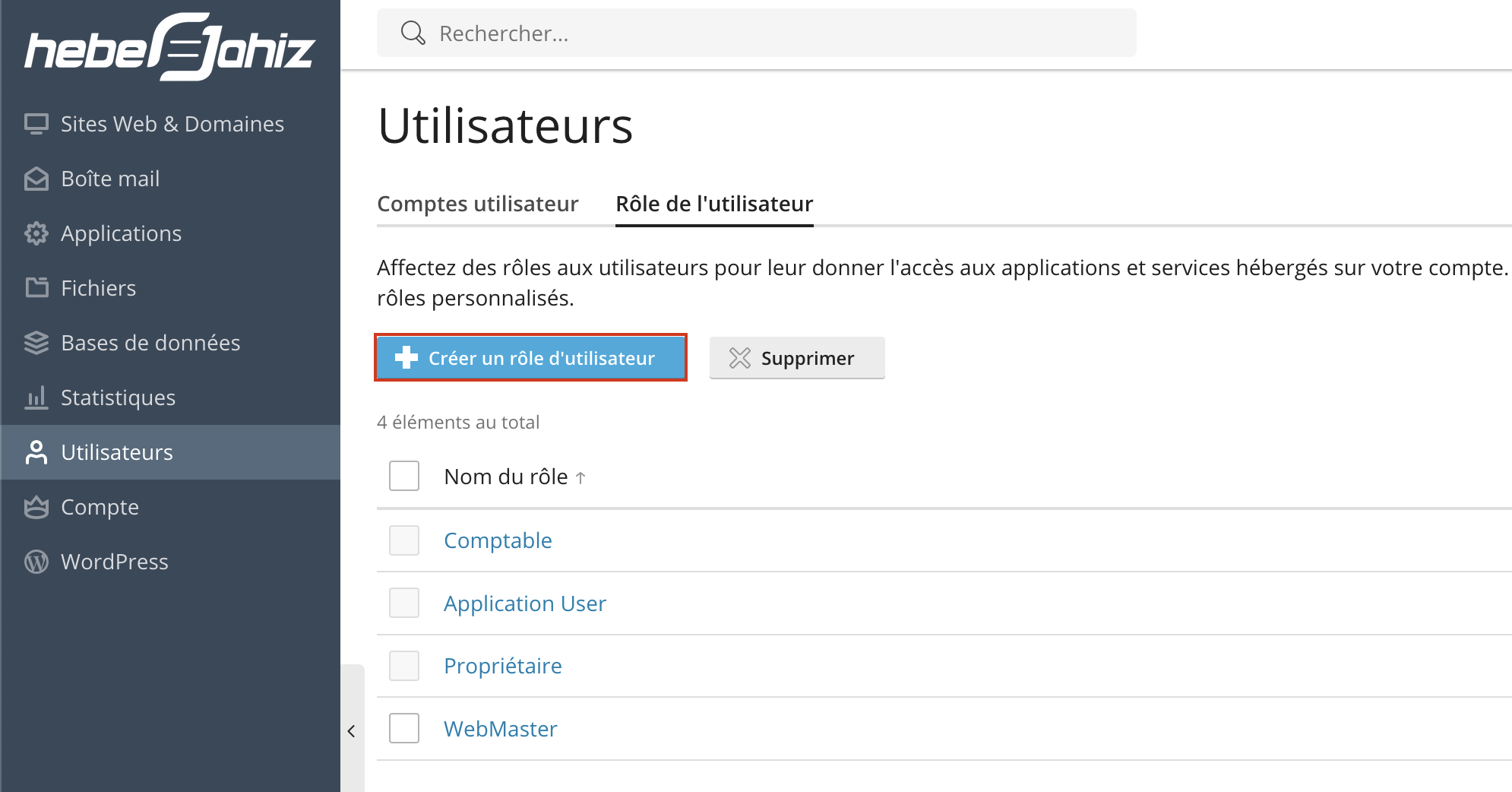Click the Sites Web & Domaines monitor icon
This screenshot has height=792, width=1512.
36,124
